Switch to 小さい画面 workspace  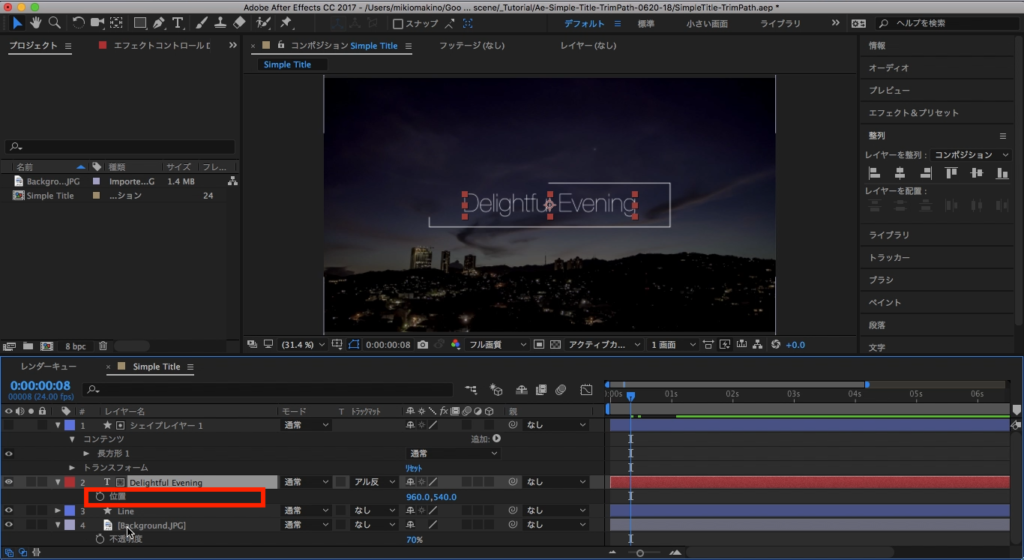tap(706, 22)
